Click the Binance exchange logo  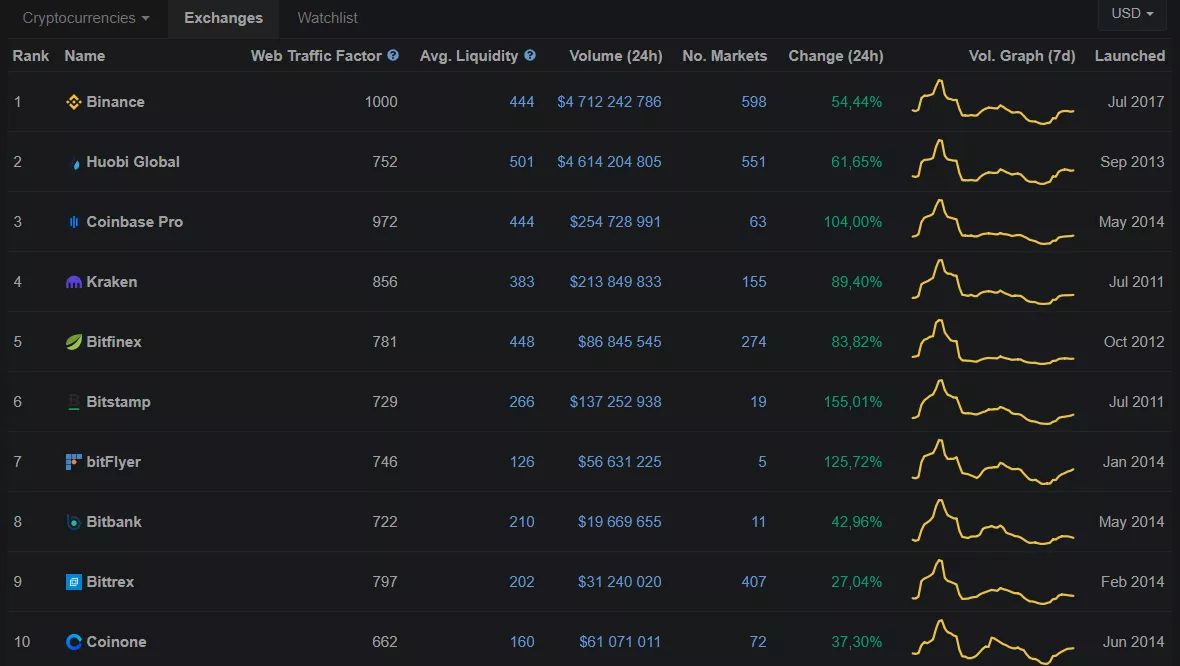coord(73,101)
